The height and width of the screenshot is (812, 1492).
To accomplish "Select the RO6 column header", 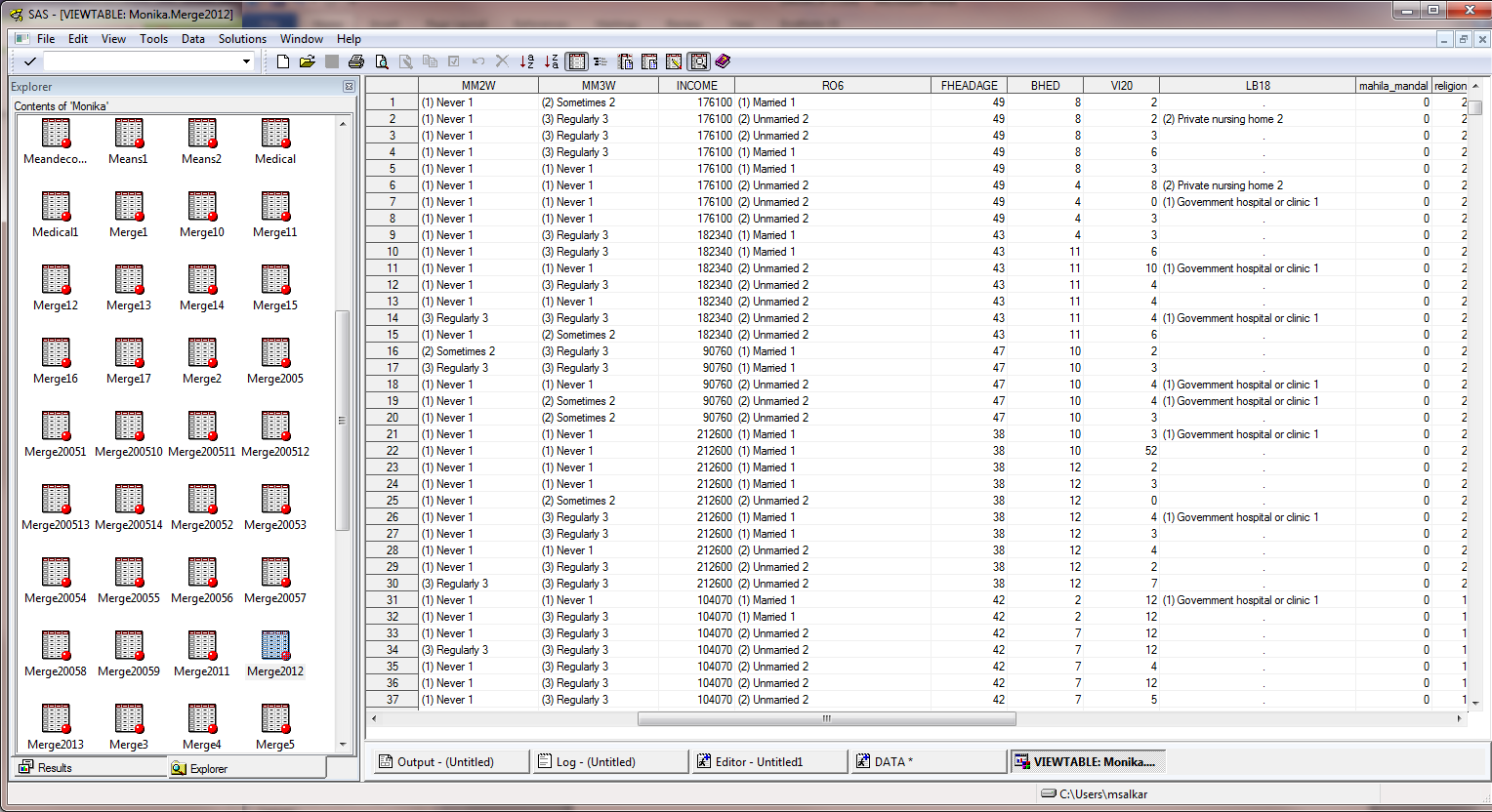I will pyautogui.click(x=833, y=86).
